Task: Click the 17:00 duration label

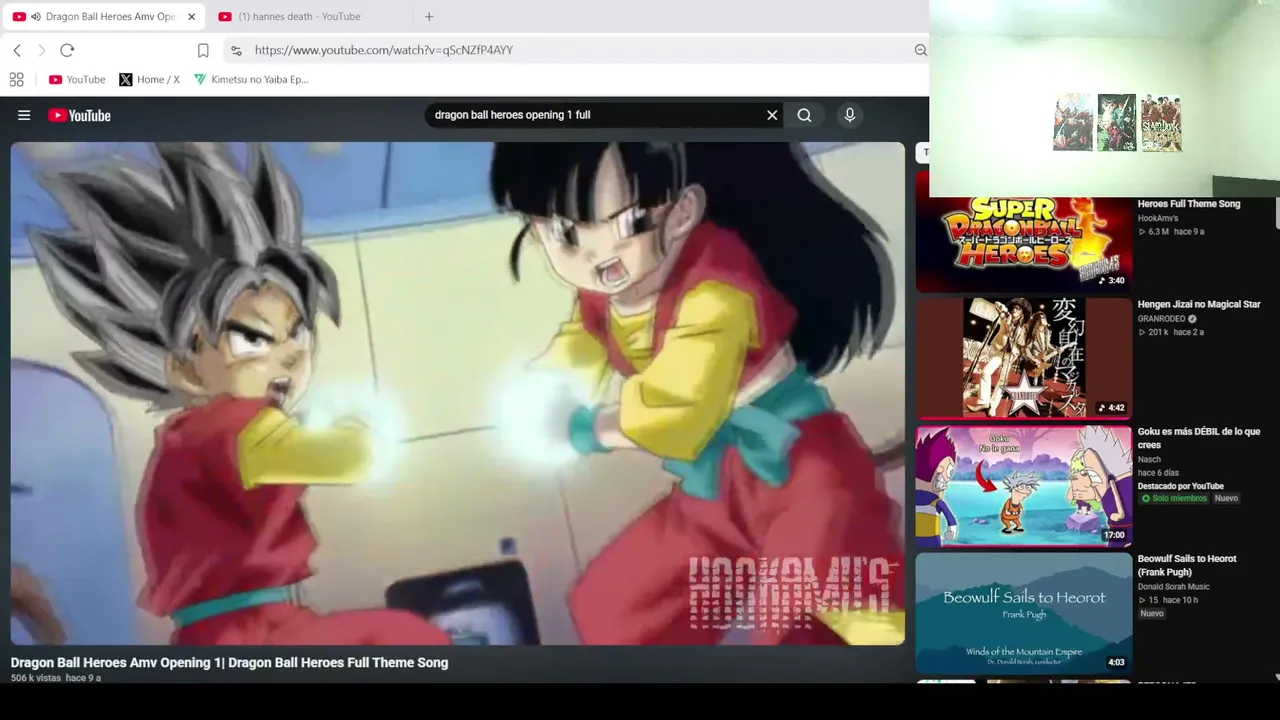Action: pyautogui.click(x=1114, y=535)
